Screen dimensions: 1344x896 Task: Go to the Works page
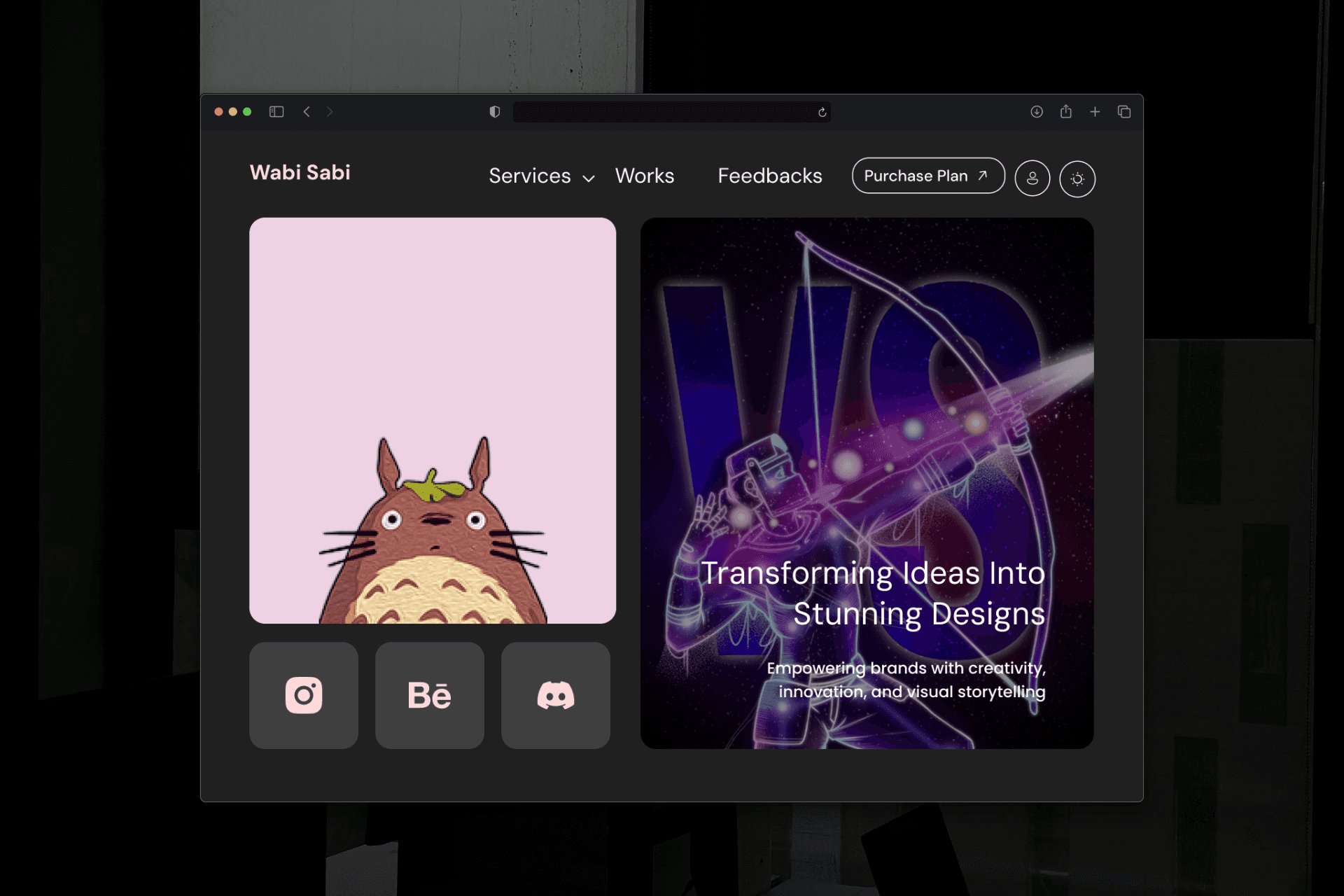(x=644, y=176)
